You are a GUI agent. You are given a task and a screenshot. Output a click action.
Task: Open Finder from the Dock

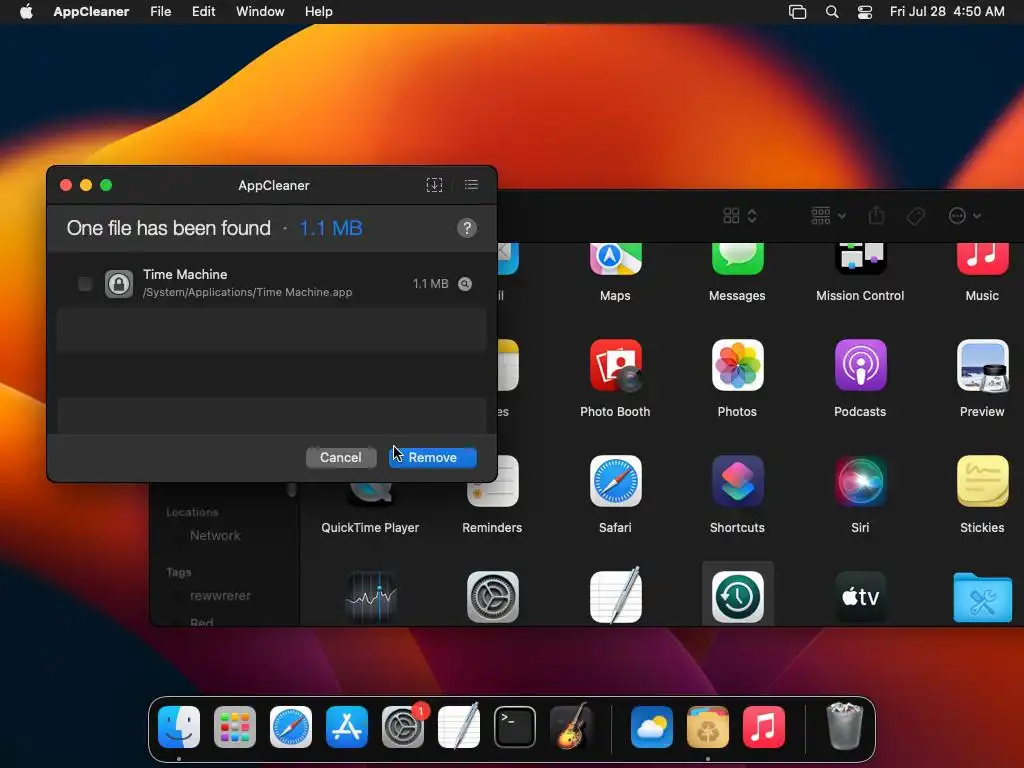(179, 726)
